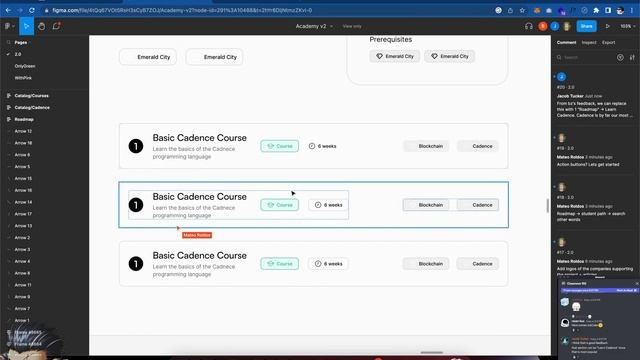640x360 pixels.
Task: Switch to the Export tab
Action: point(608,42)
